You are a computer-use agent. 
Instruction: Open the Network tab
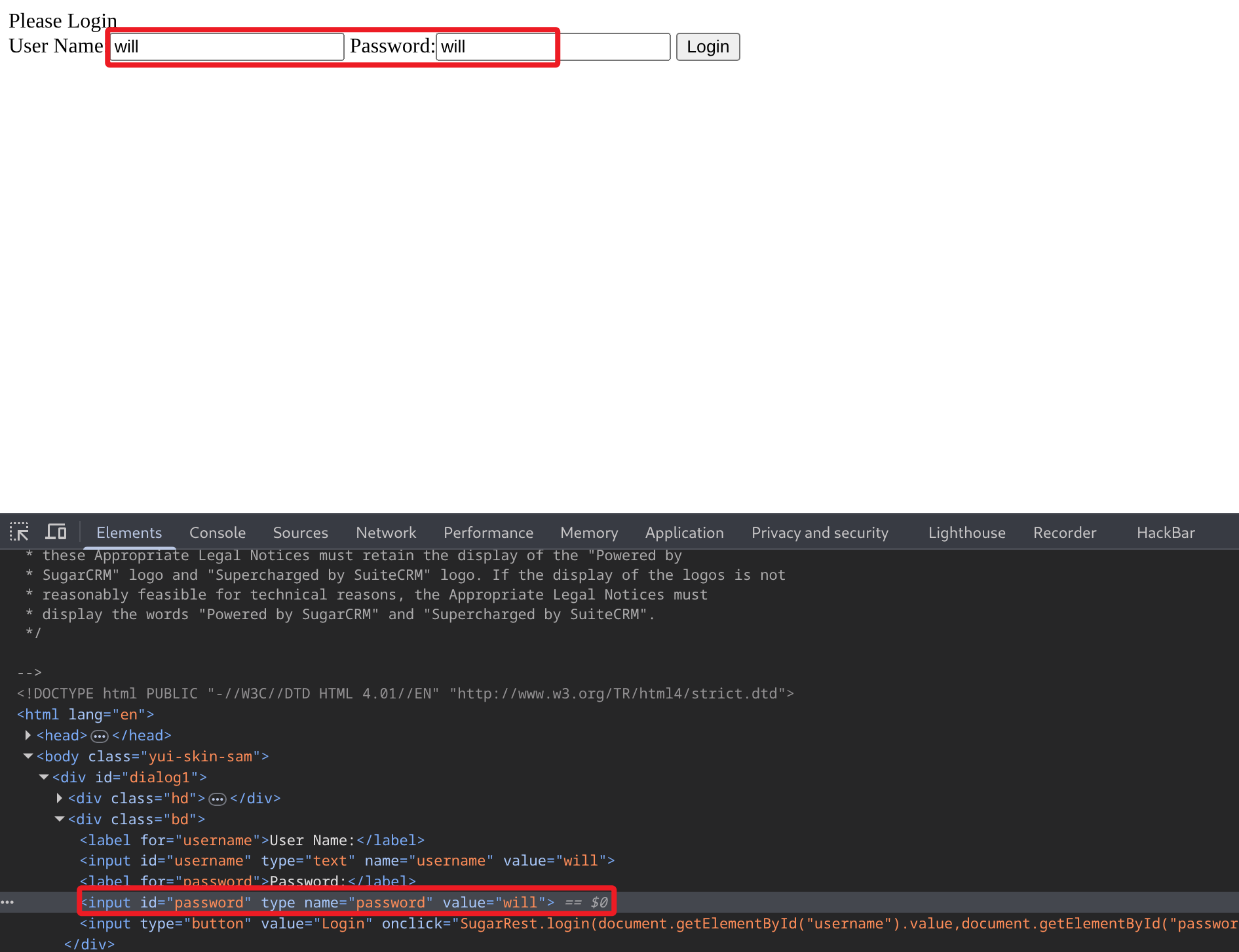click(x=385, y=533)
